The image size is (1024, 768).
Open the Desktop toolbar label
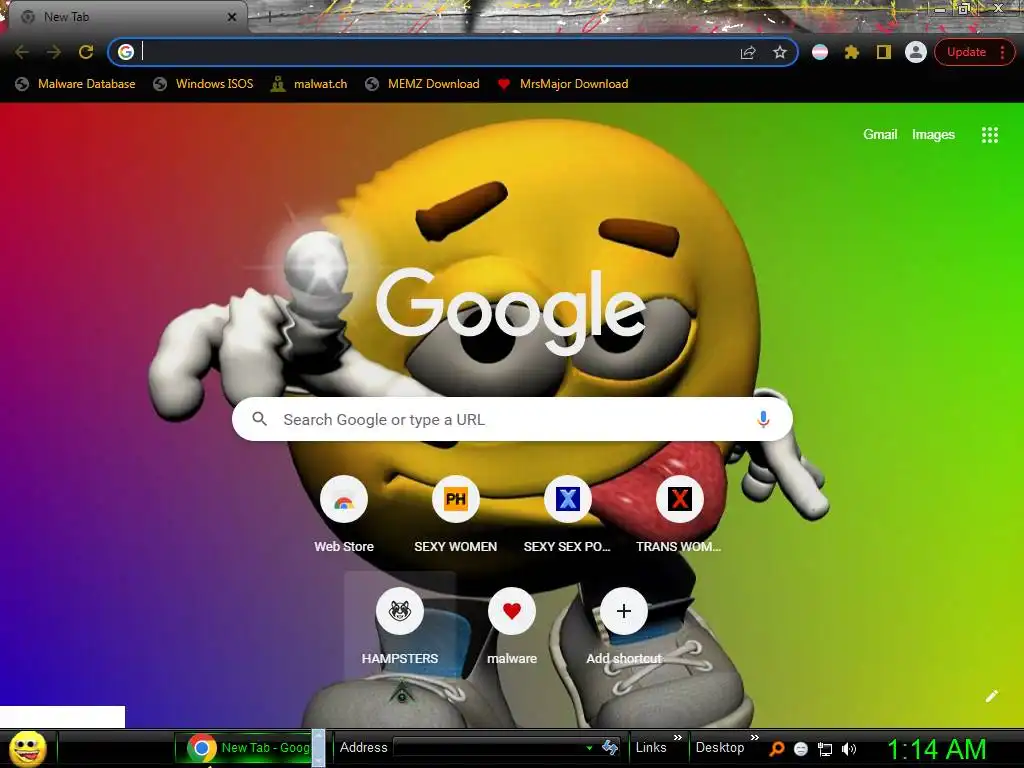click(x=720, y=748)
